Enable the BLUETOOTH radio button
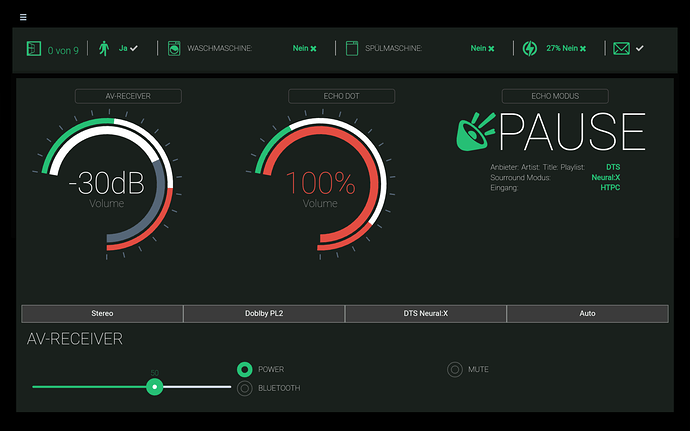This screenshot has width=690, height=431. (245, 388)
